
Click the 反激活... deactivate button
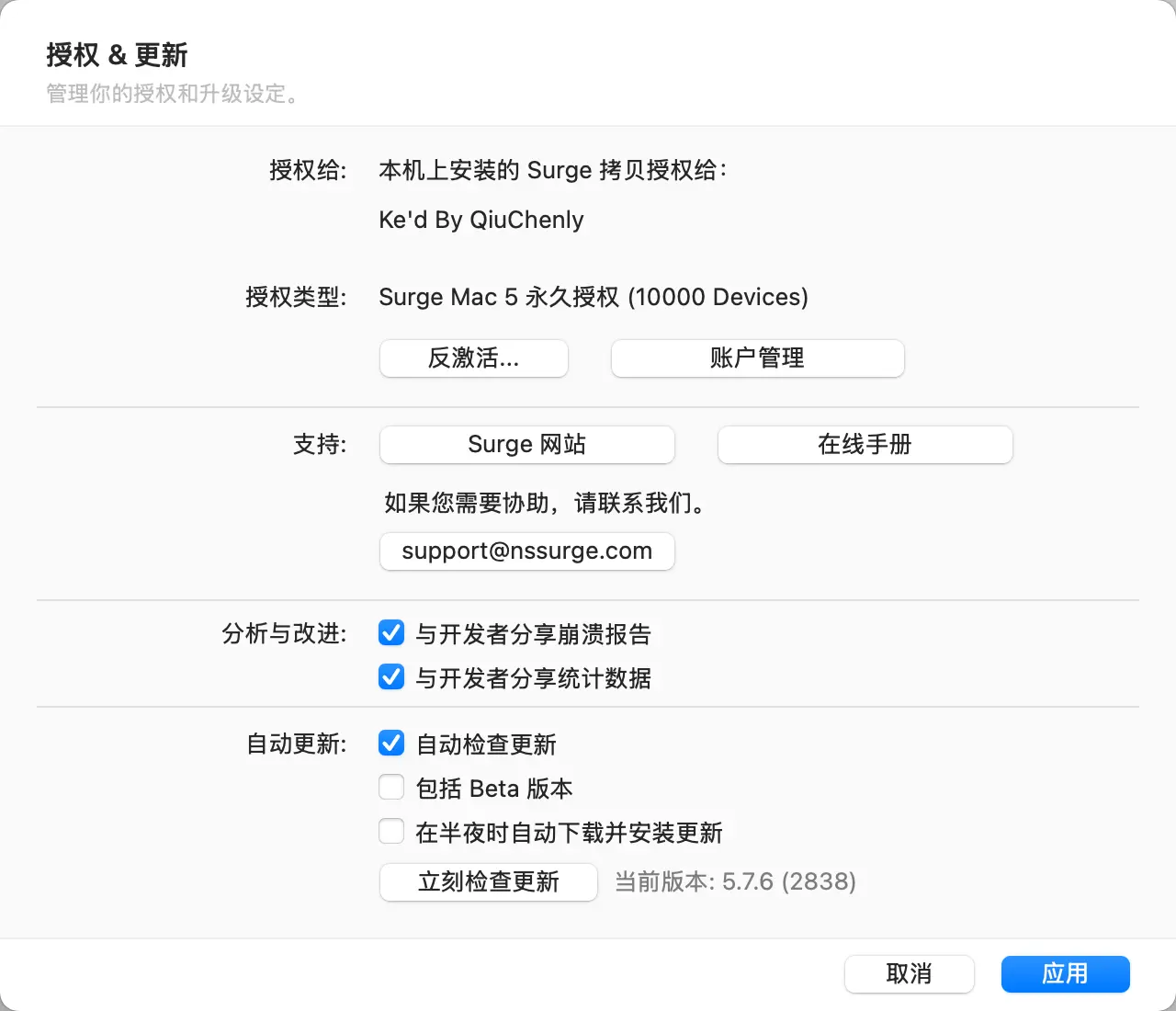coord(474,358)
